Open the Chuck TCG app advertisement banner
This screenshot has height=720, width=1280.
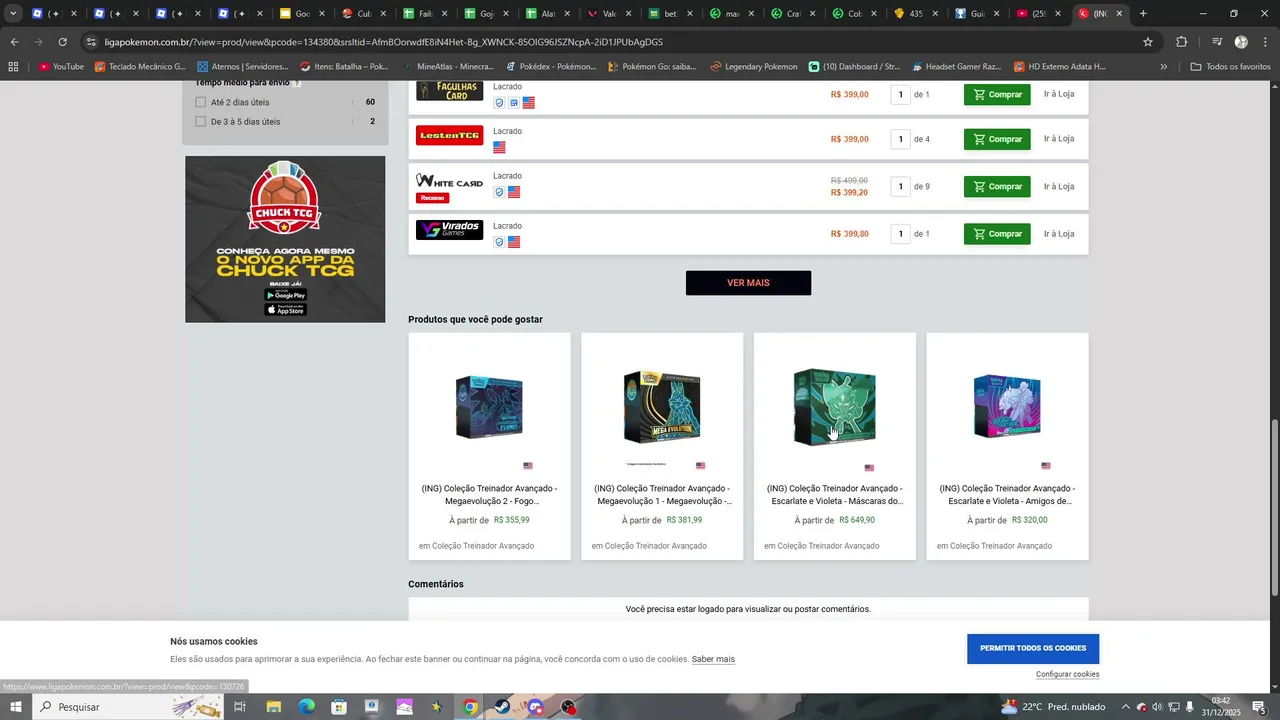coord(285,239)
